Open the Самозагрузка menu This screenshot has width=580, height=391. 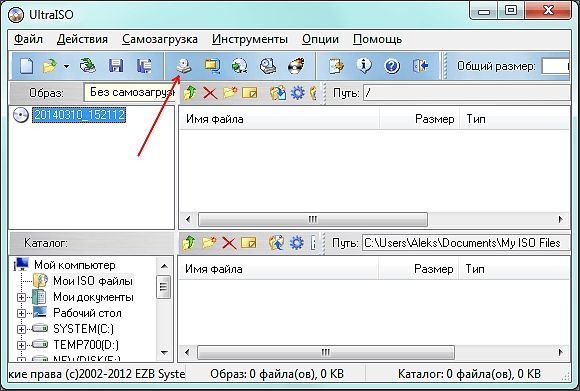160,39
